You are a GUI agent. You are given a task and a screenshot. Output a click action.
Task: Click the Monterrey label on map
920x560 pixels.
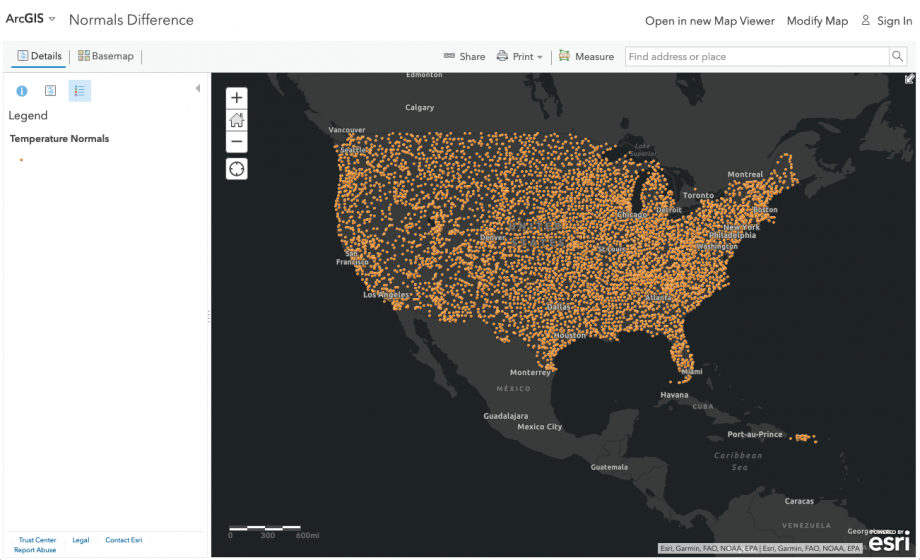(530, 373)
